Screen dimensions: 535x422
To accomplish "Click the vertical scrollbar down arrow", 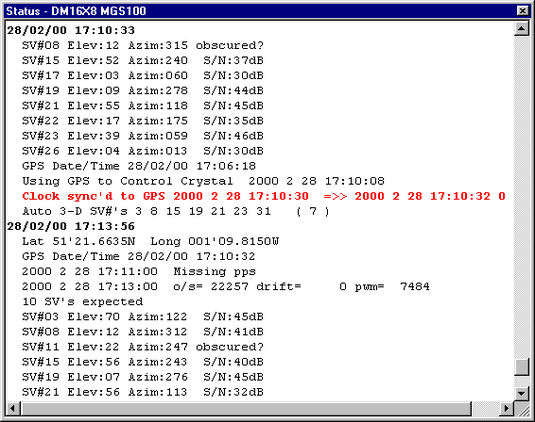I will [x=521, y=393].
